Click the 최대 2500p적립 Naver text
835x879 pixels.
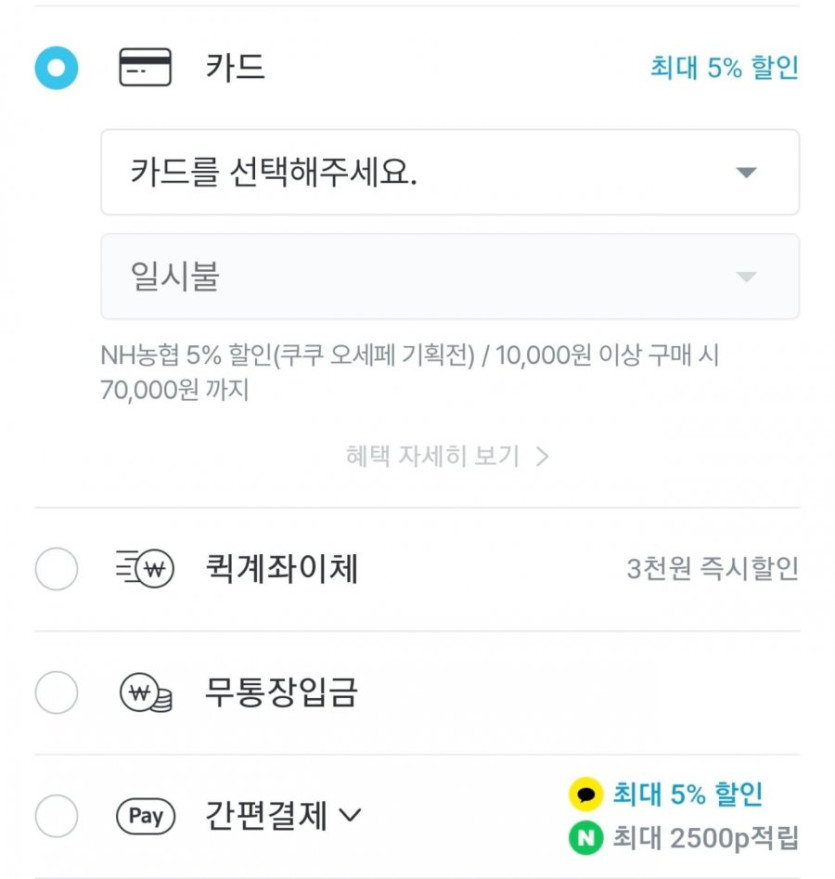(x=705, y=838)
